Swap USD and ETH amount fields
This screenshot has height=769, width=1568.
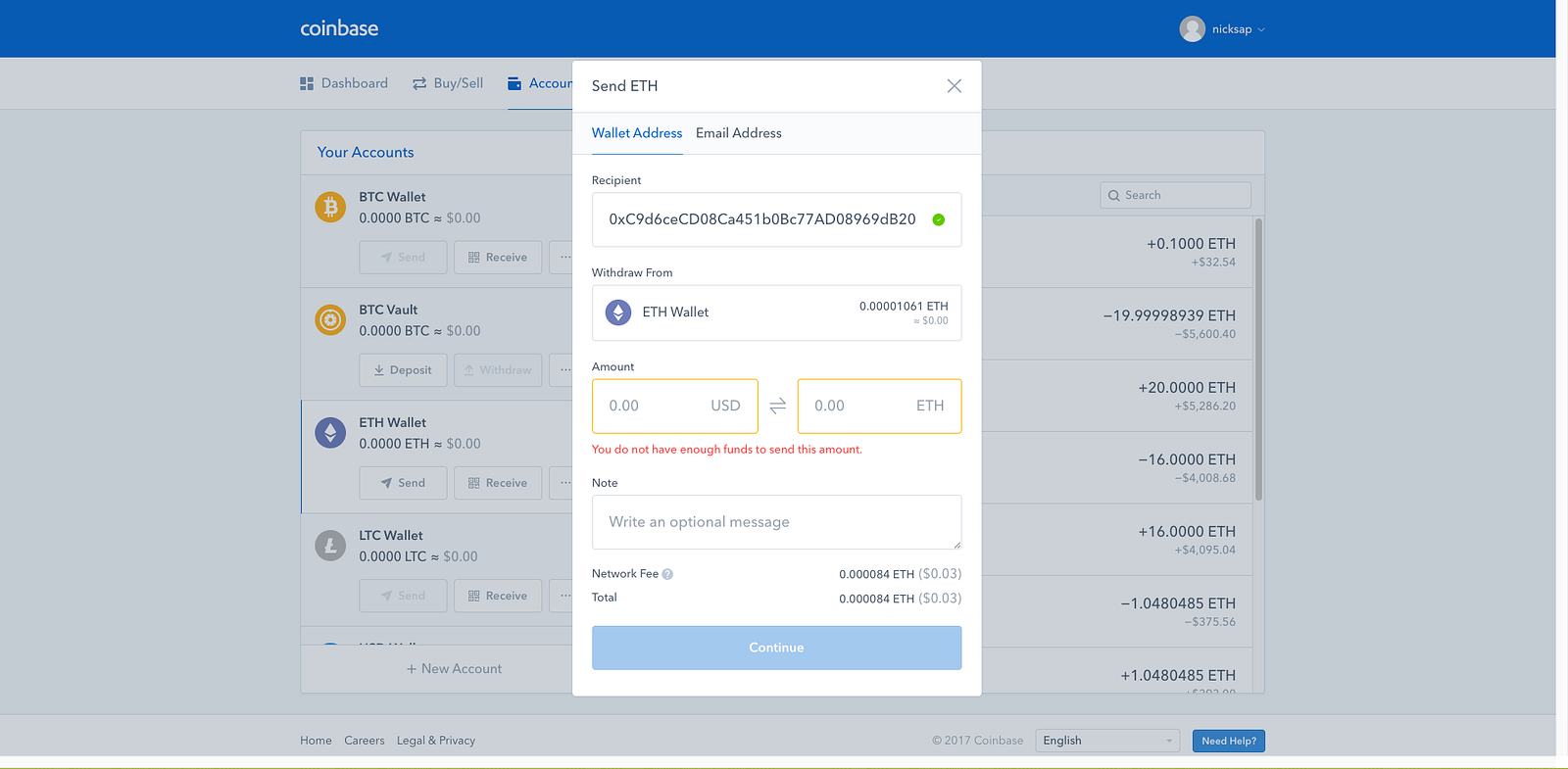coord(777,406)
